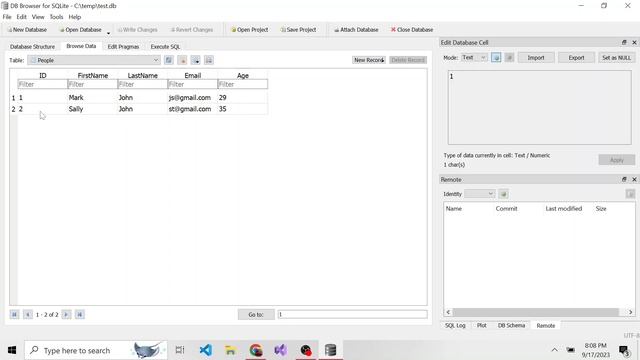
Task: Expand the Open Database recent-files arrow
Action: pyautogui.click(x=108, y=32)
